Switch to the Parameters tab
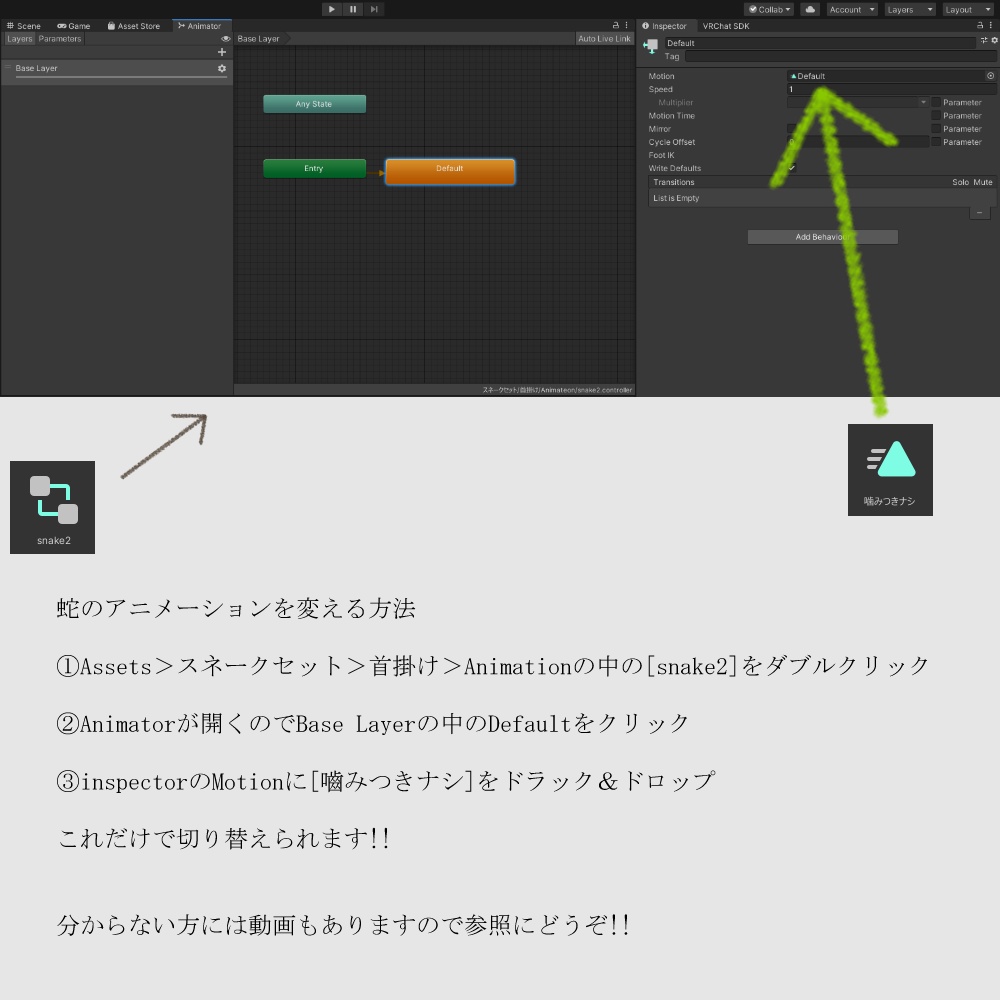1000x1000 pixels. (60, 38)
